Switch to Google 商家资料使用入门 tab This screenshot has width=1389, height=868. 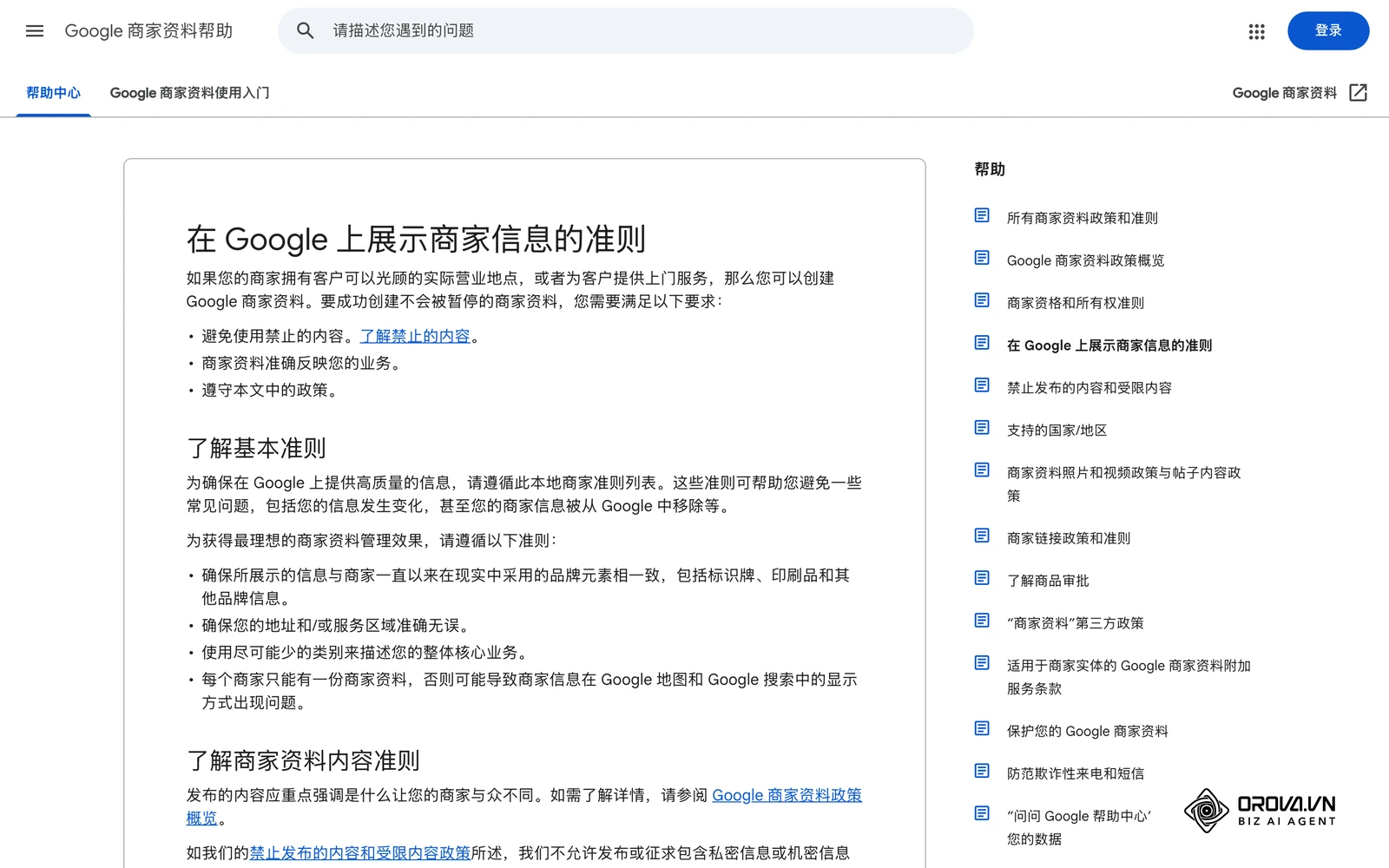pyautogui.click(x=189, y=93)
